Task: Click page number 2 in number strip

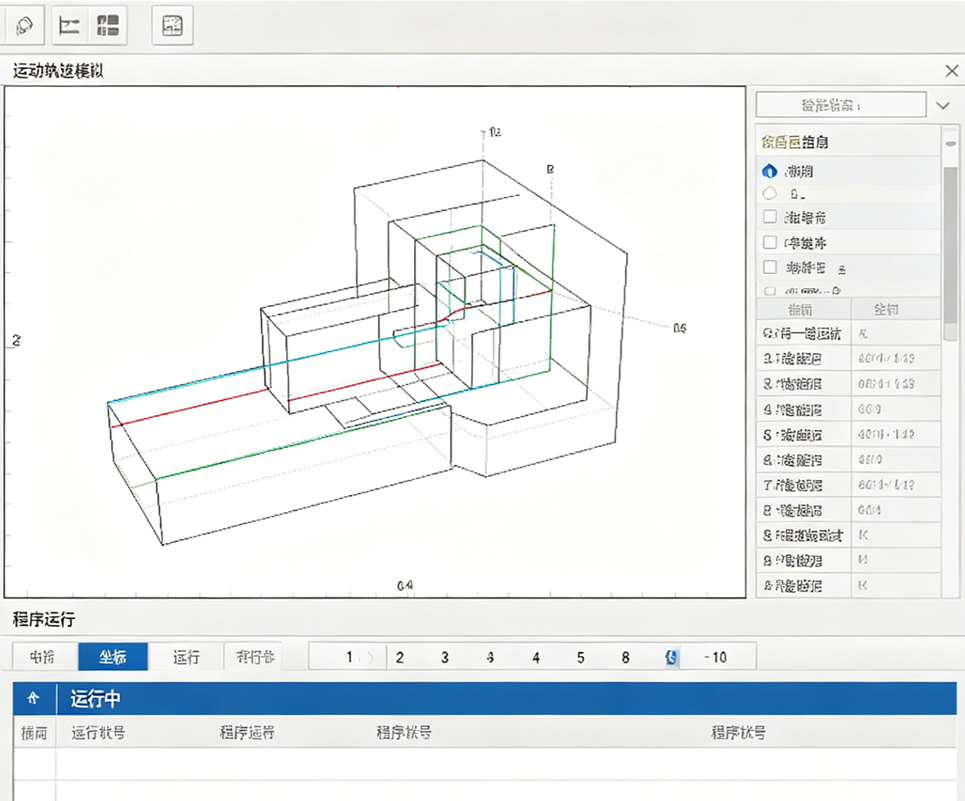Action: click(x=400, y=657)
